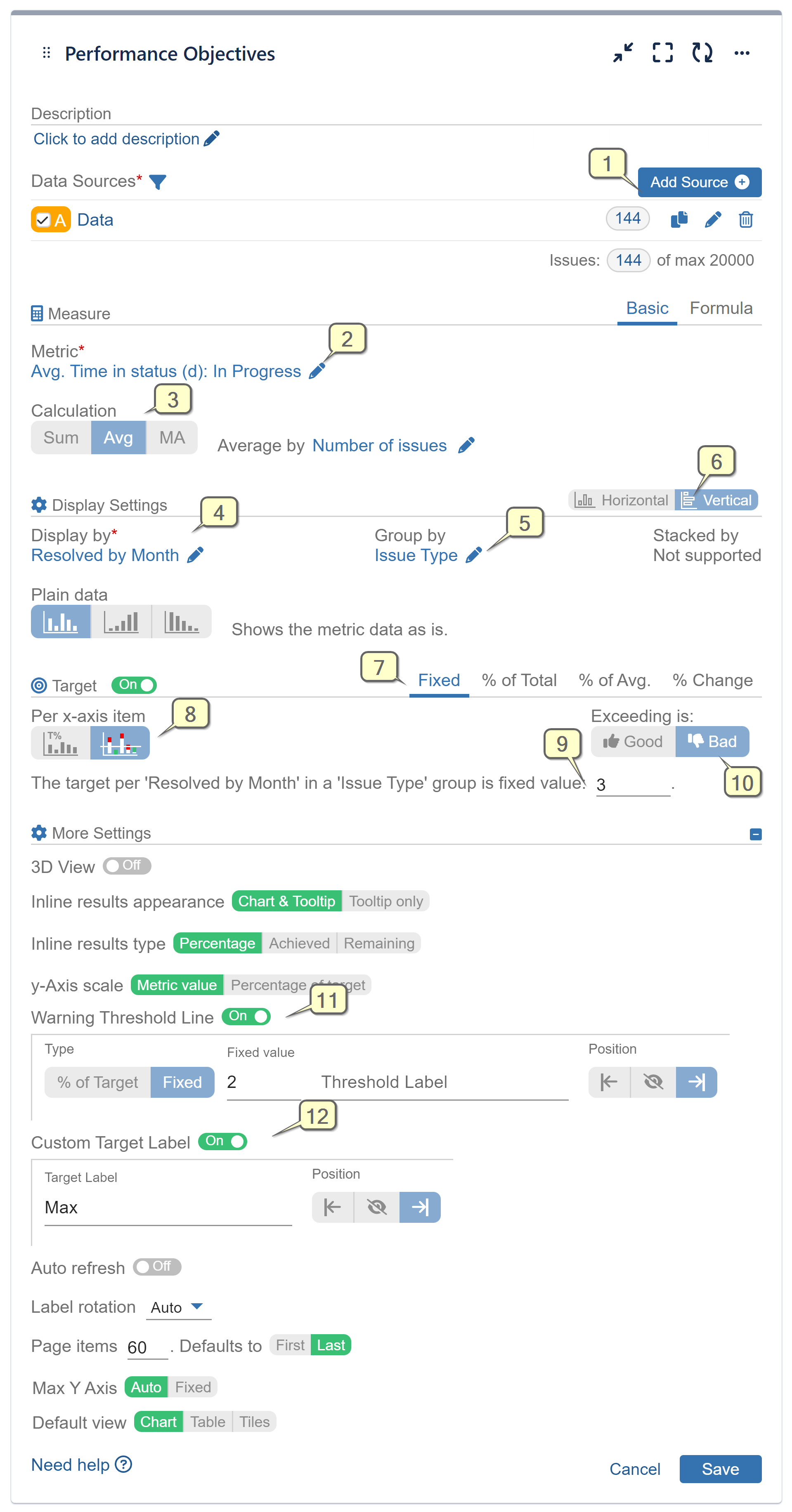Select the per-item target chart icon
Viewport: 792px width, 1512px height.
(x=121, y=742)
